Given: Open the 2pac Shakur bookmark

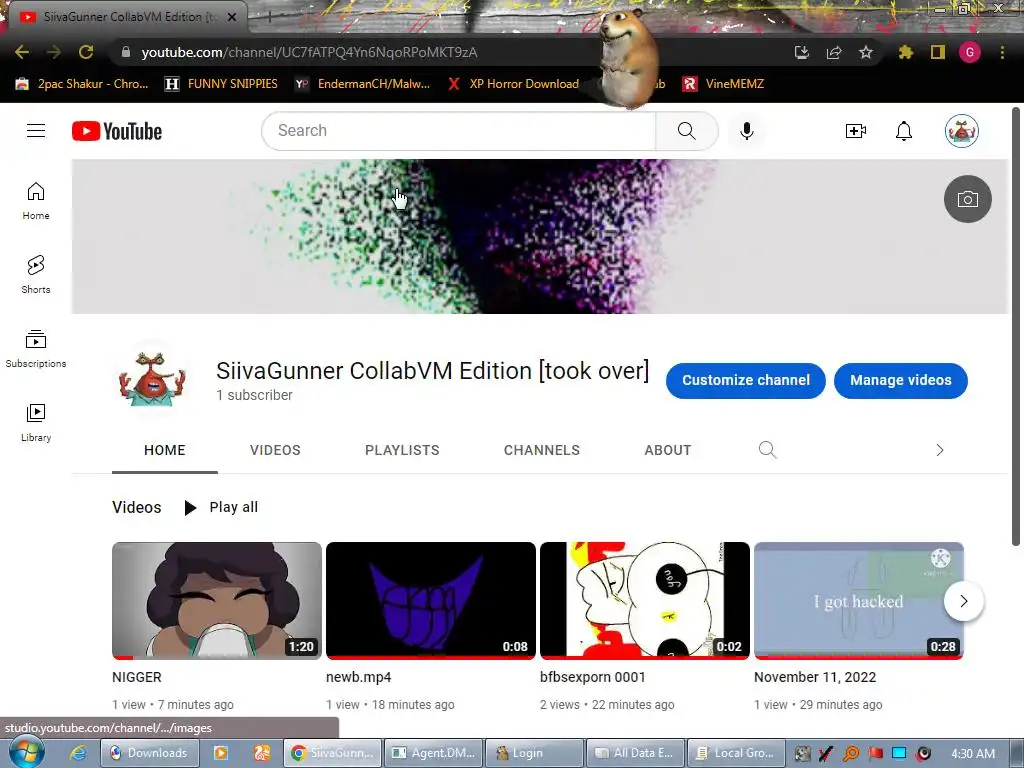Looking at the screenshot, I should pos(82,84).
